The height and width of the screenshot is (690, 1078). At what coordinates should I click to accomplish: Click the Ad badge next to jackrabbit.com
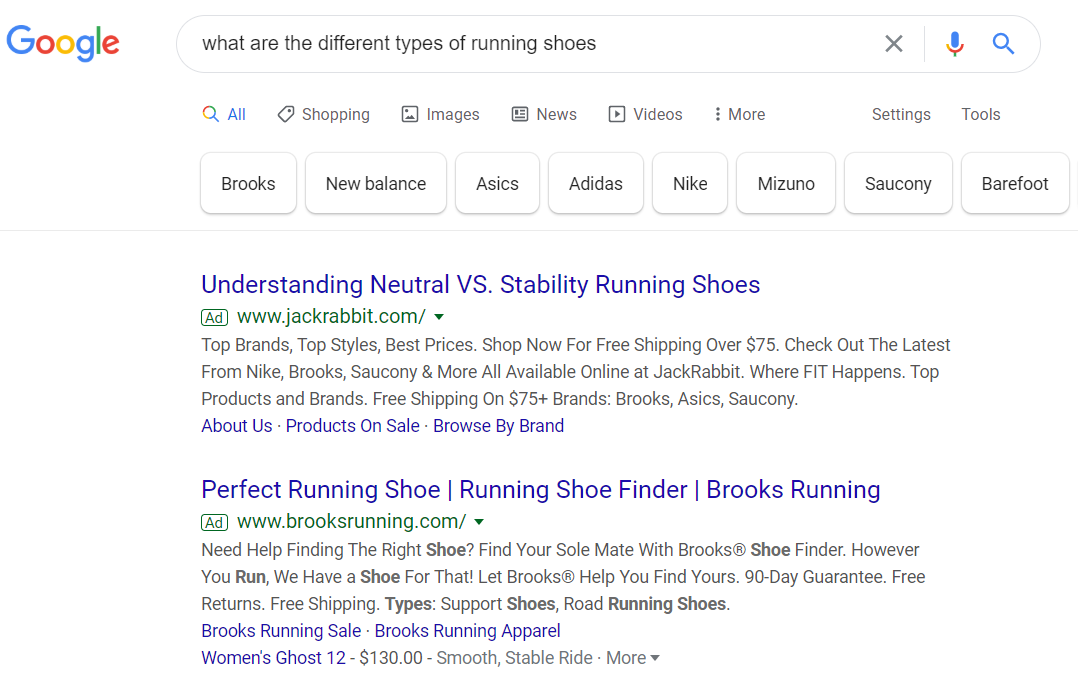pyautogui.click(x=214, y=318)
